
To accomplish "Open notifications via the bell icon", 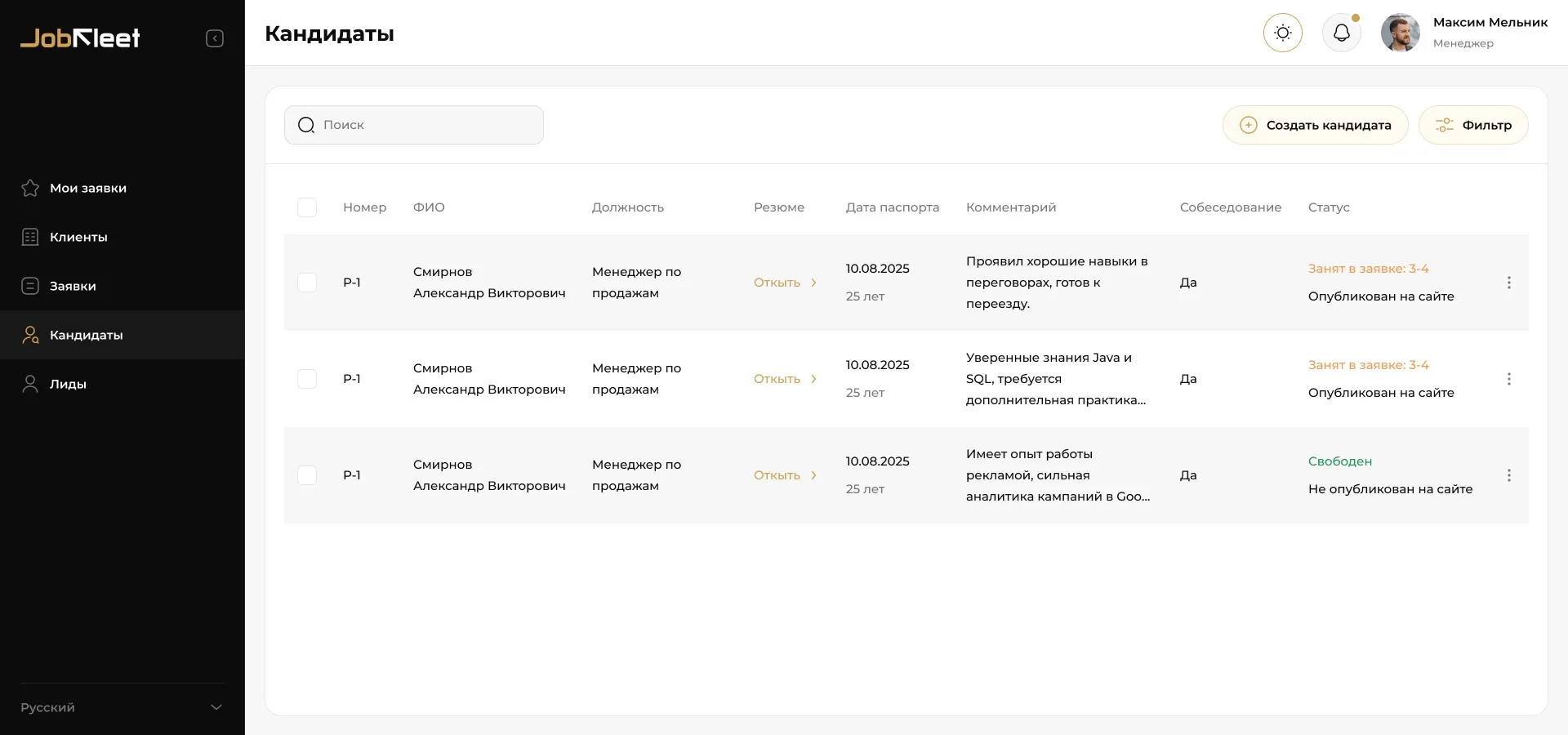I will [x=1341, y=33].
